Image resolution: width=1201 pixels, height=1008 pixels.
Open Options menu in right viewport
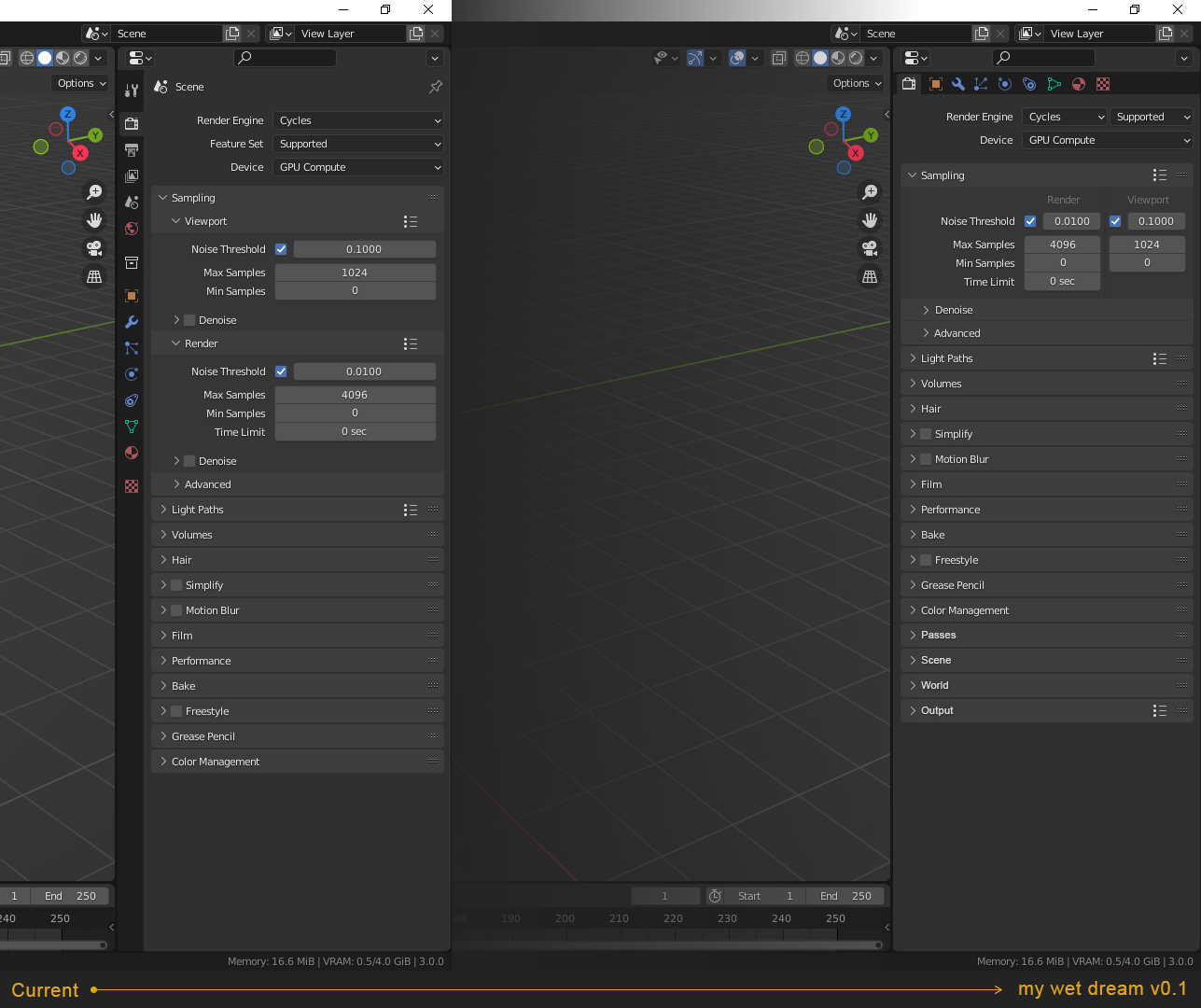(x=857, y=83)
